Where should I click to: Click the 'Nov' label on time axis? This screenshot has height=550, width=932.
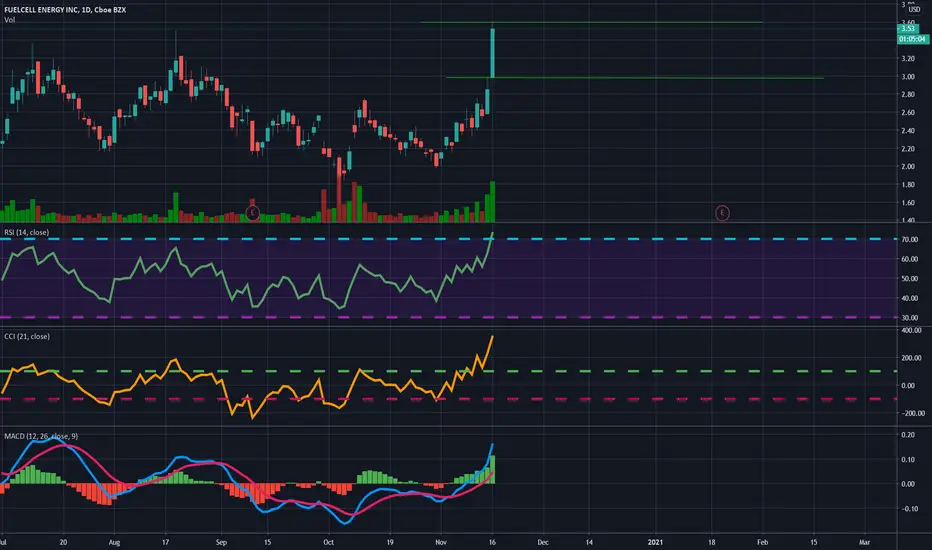(440, 542)
